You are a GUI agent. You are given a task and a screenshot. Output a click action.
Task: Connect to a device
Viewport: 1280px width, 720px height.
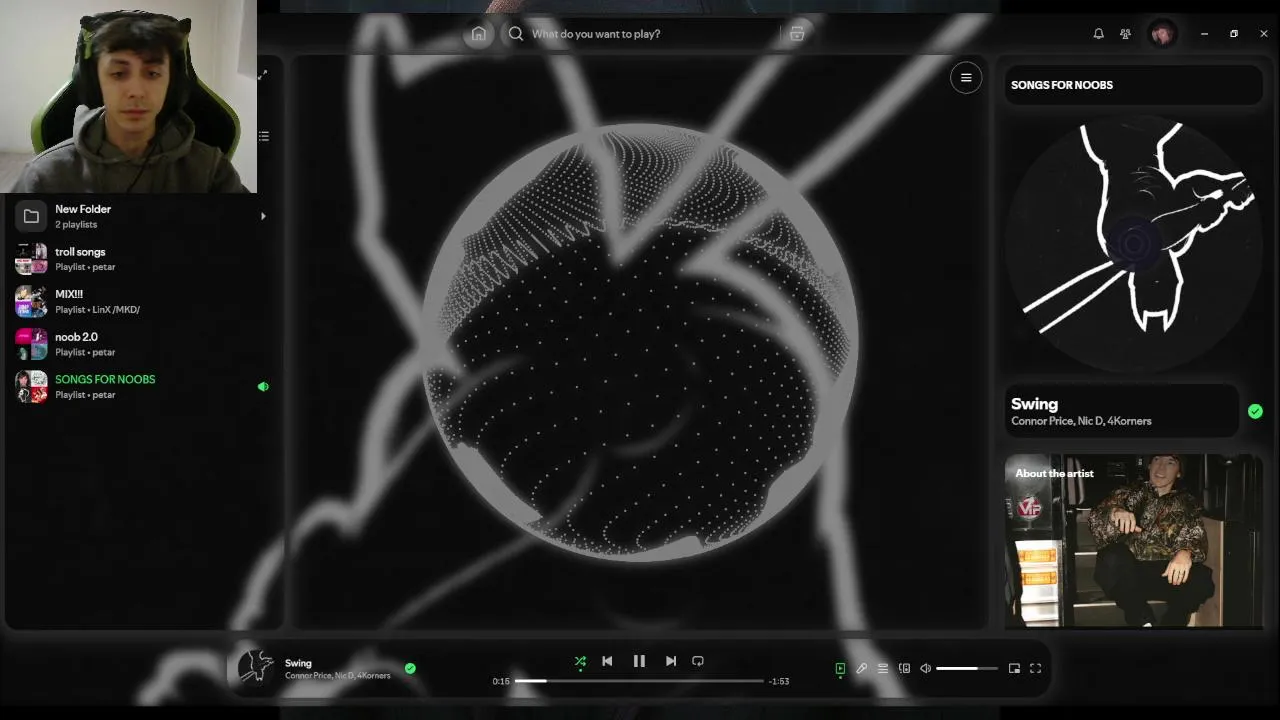click(905, 668)
